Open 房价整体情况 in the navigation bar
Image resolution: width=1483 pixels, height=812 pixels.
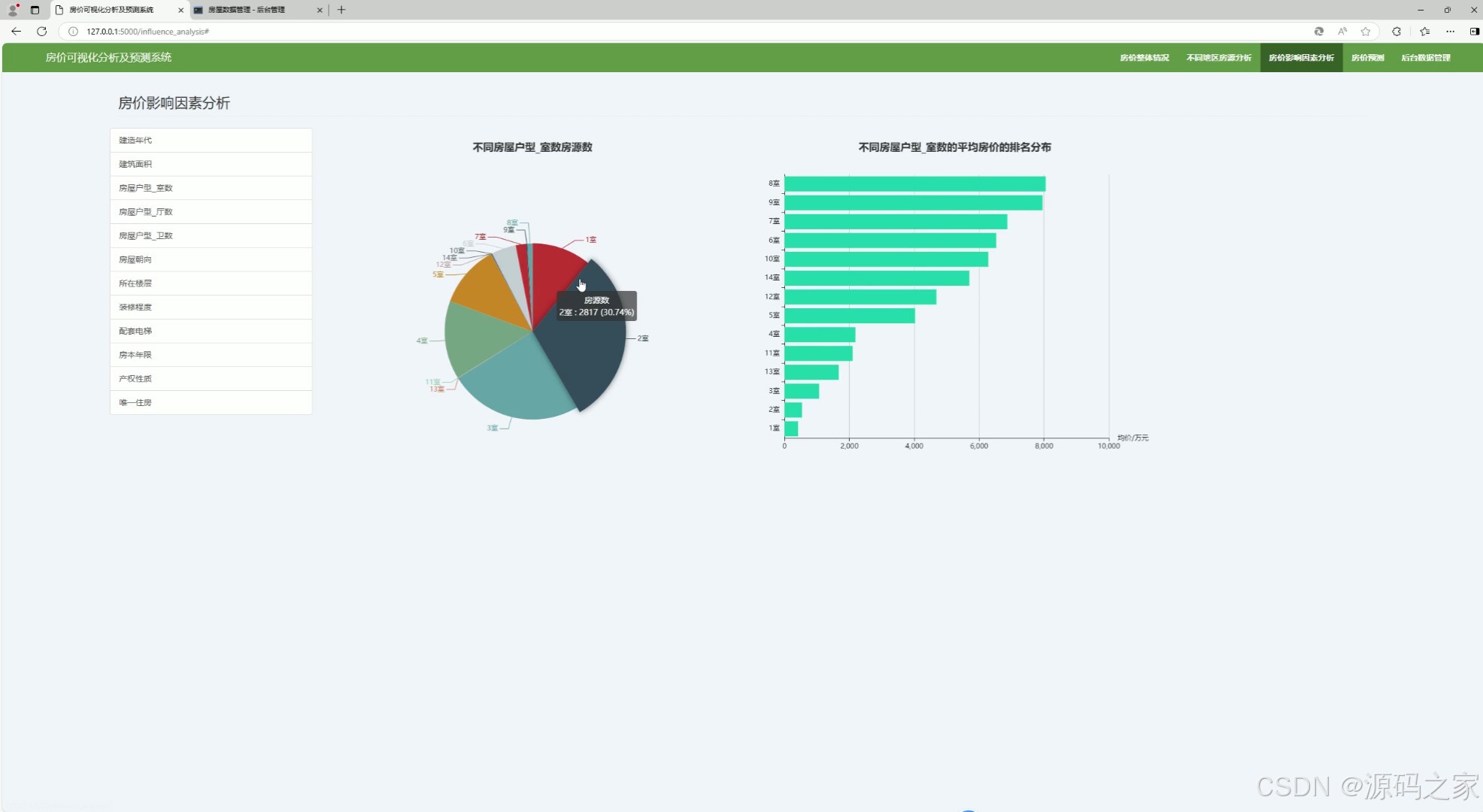(x=1144, y=58)
